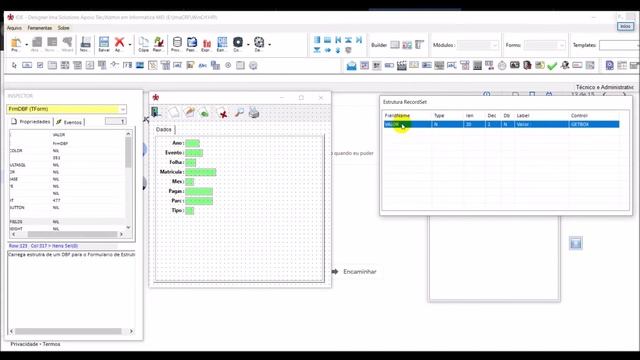Image resolution: width=640 pixels, height=360 pixels.
Task: Click the align left edges icon
Action: click(317, 40)
